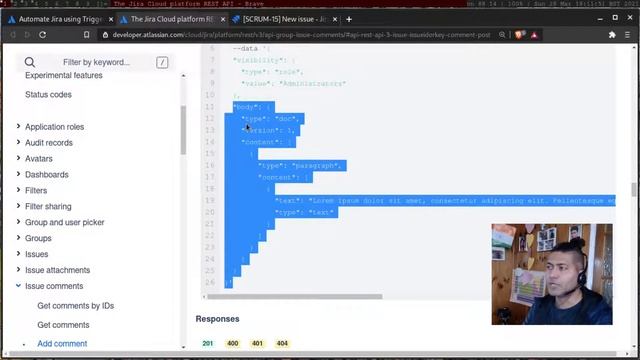The image size is (640, 360).
Task: Click the browser reload button
Action: pyautogui.click(x=42, y=35)
